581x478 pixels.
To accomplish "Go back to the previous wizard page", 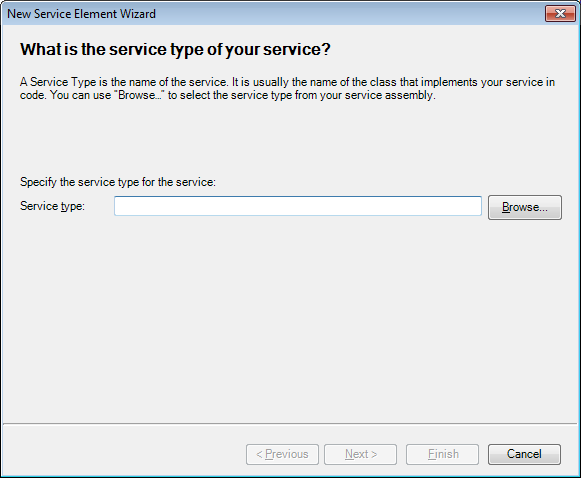I will [x=282, y=454].
